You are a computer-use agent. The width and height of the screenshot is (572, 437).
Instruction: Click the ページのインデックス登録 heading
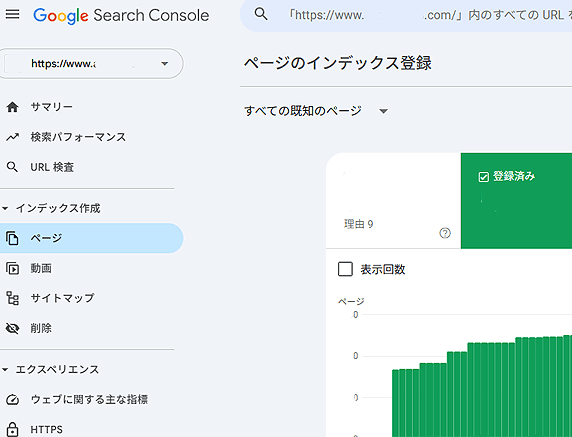[x=338, y=63]
